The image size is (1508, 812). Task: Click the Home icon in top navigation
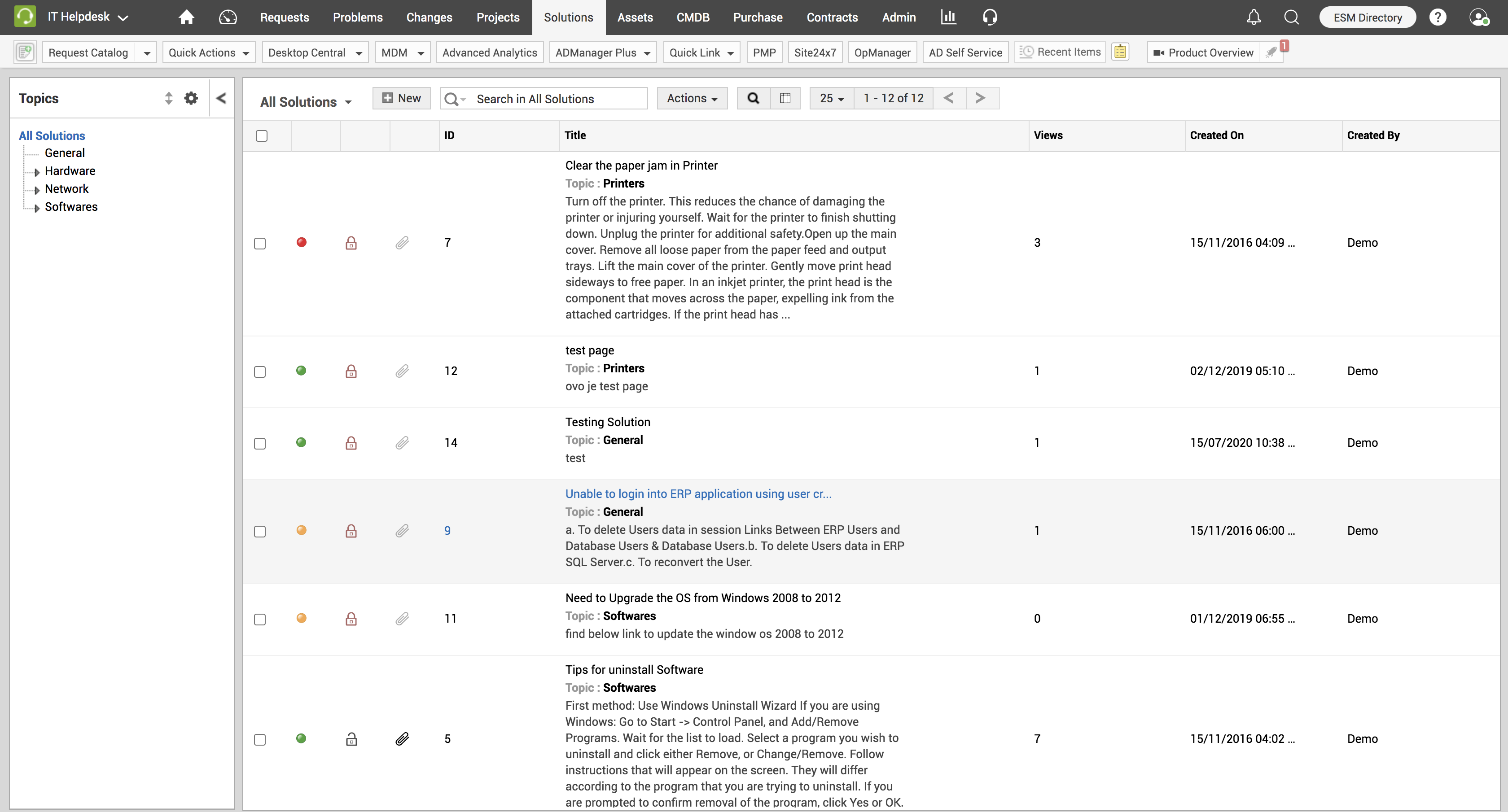tap(186, 17)
